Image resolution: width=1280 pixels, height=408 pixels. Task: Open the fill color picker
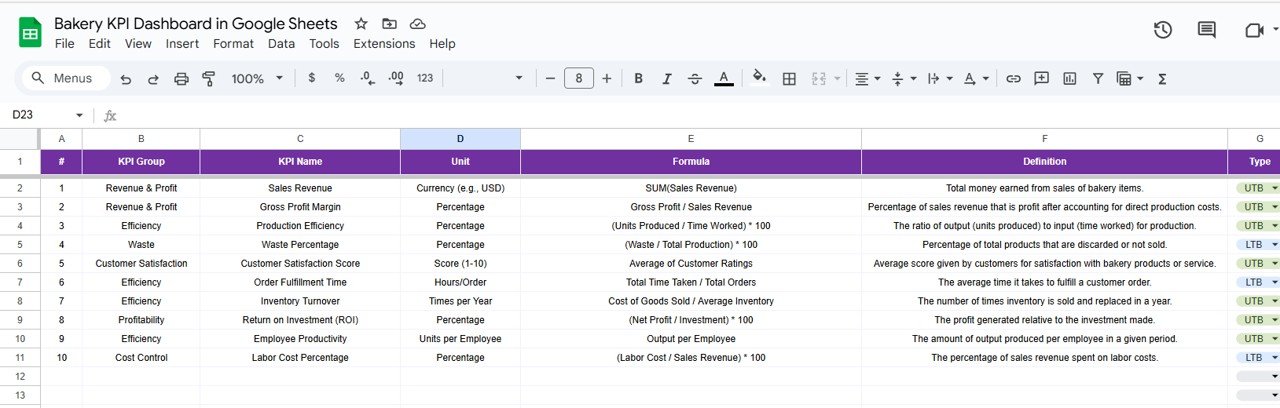[759, 78]
